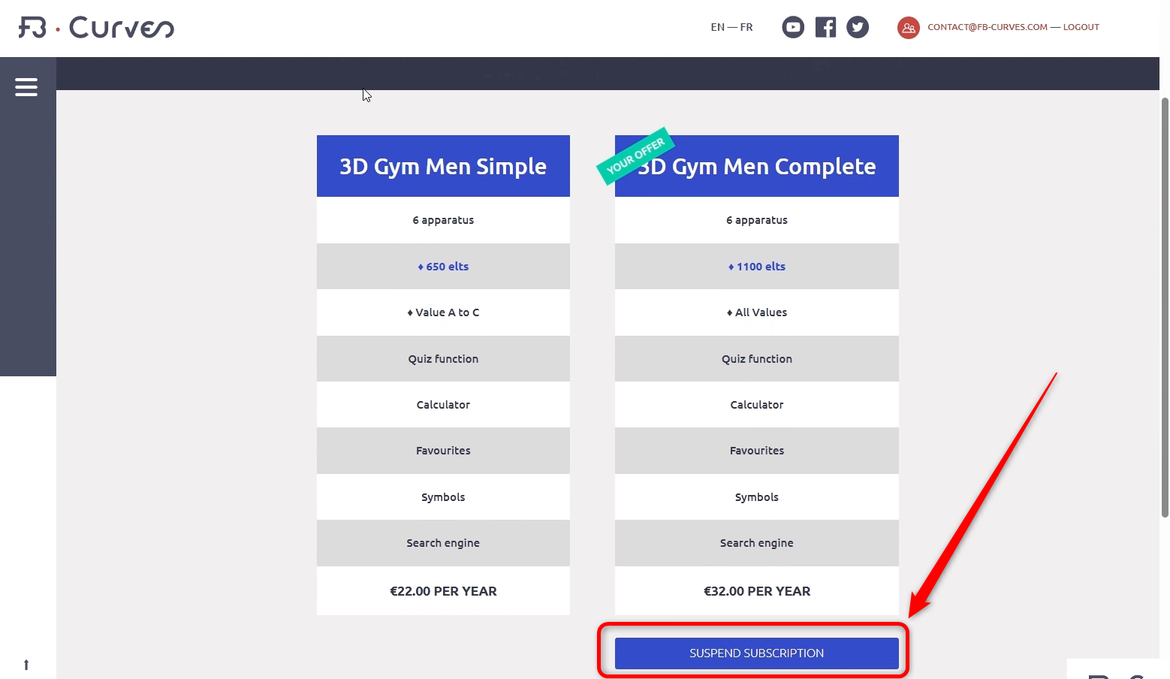Click the 650 elts feature text
The height and width of the screenshot is (679, 1170).
(443, 267)
